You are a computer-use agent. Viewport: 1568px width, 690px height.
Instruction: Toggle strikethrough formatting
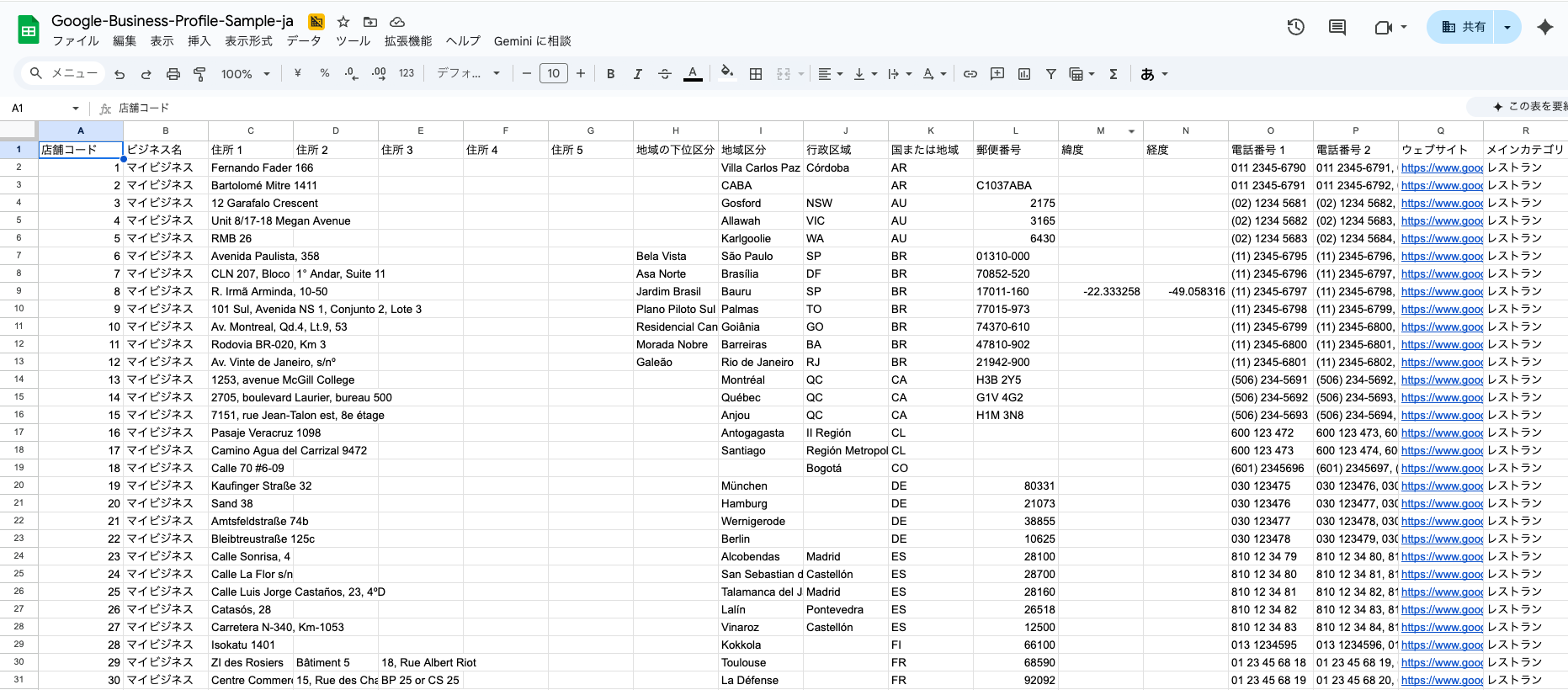[664, 74]
